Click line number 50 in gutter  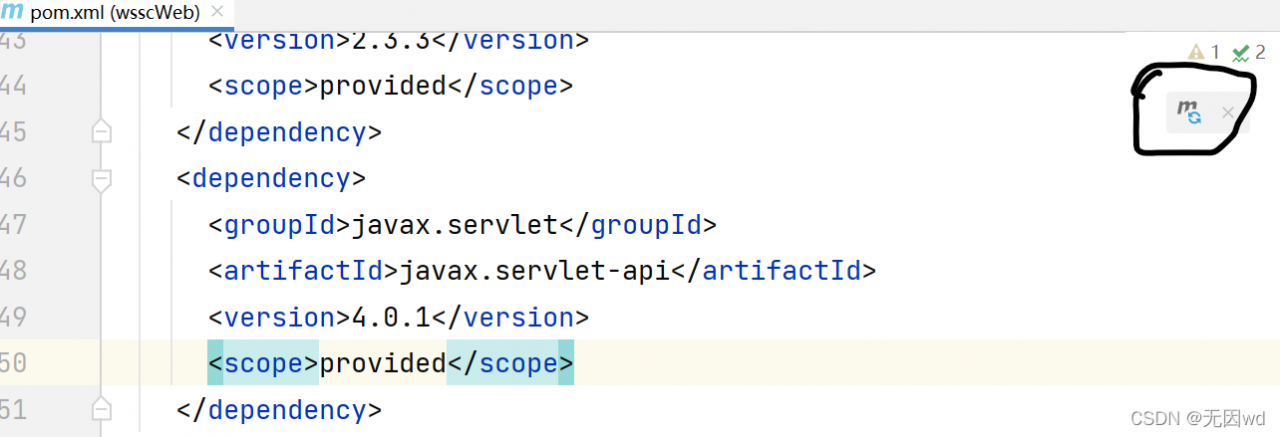pos(13,363)
